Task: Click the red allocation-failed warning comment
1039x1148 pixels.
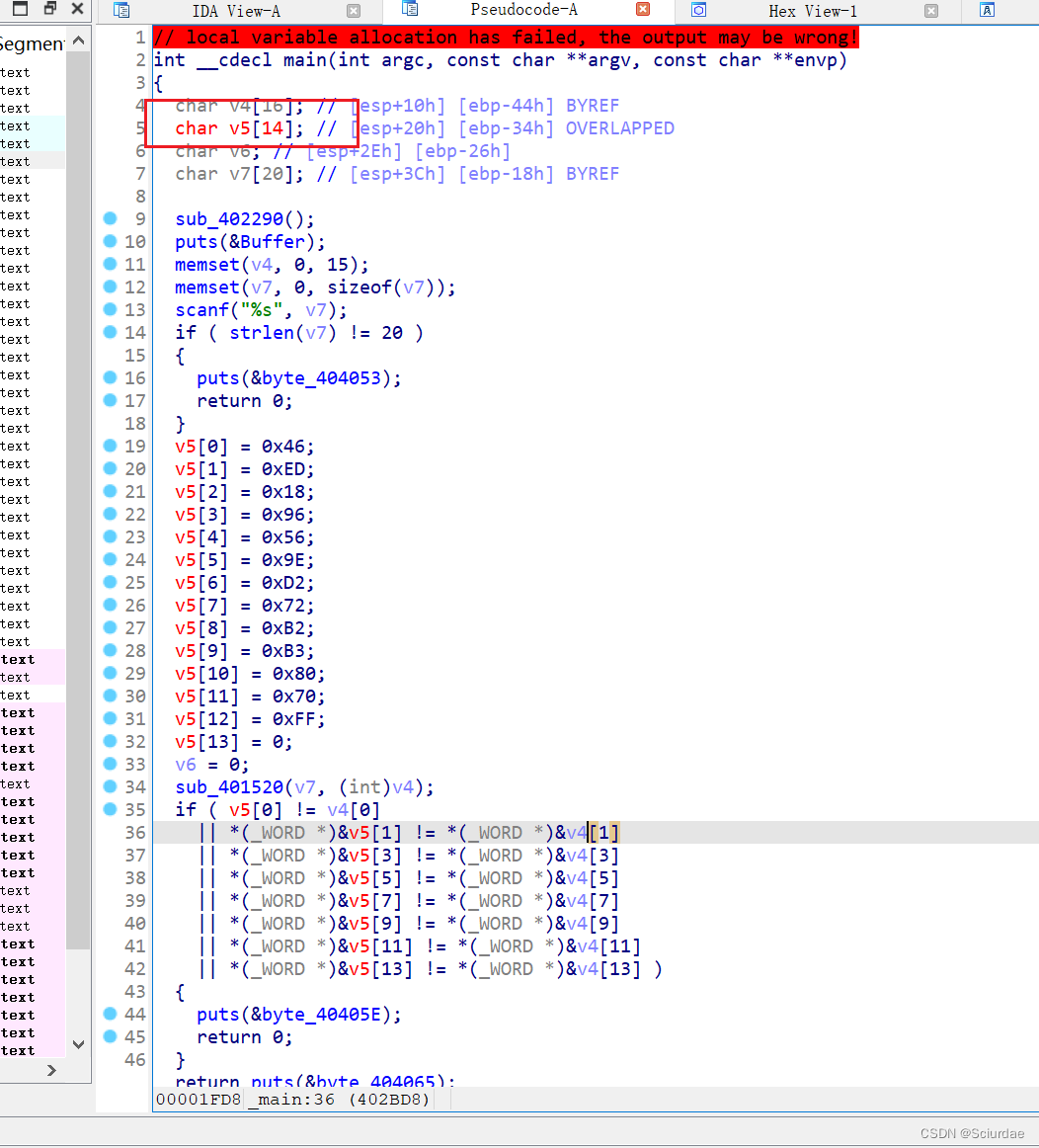Action: click(506, 38)
